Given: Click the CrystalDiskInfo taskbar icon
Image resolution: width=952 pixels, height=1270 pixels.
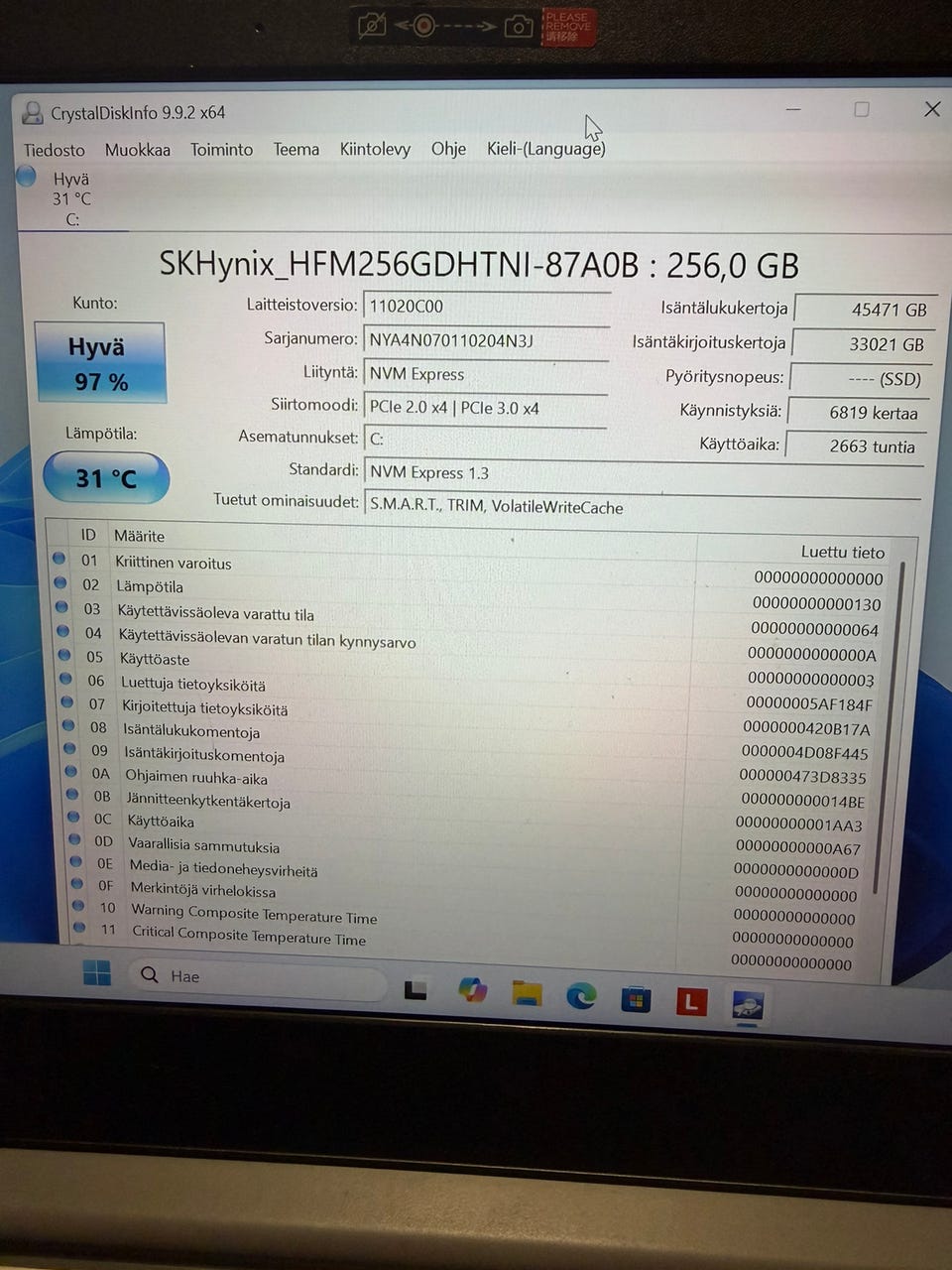Looking at the screenshot, I should pos(747,1005).
